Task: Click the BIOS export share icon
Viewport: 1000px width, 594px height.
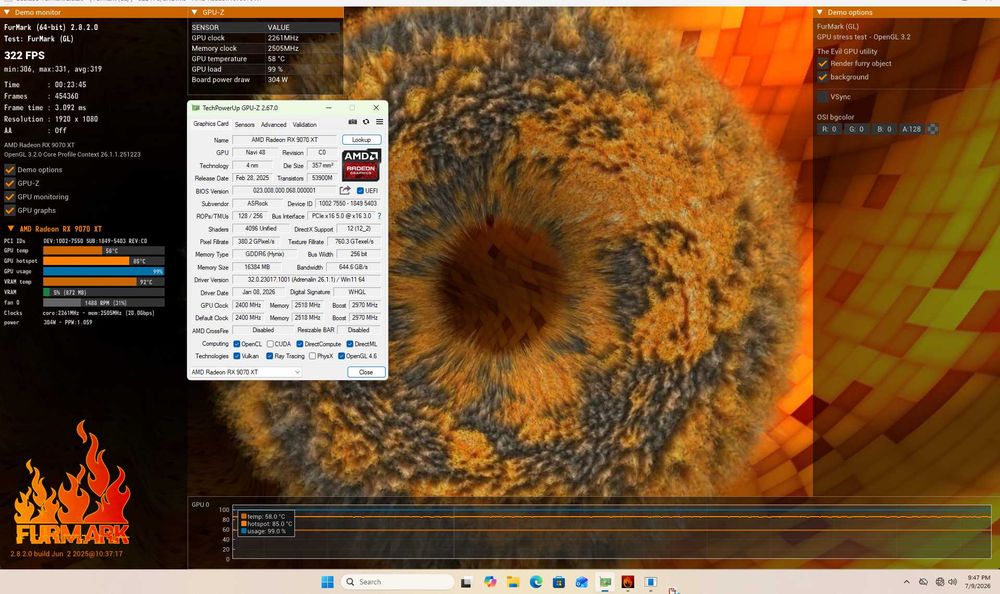Action: tap(345, 190)
